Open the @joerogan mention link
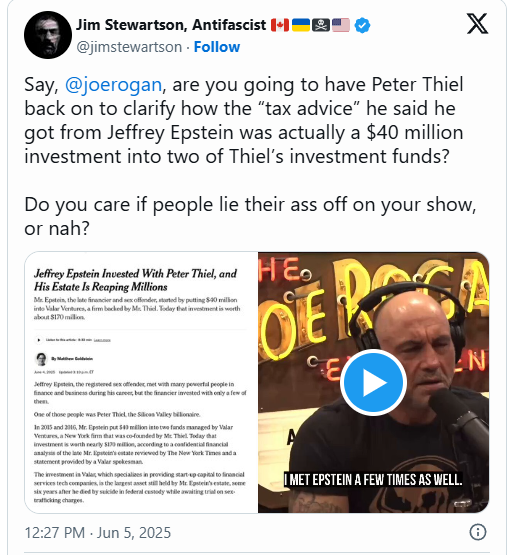 113,85
